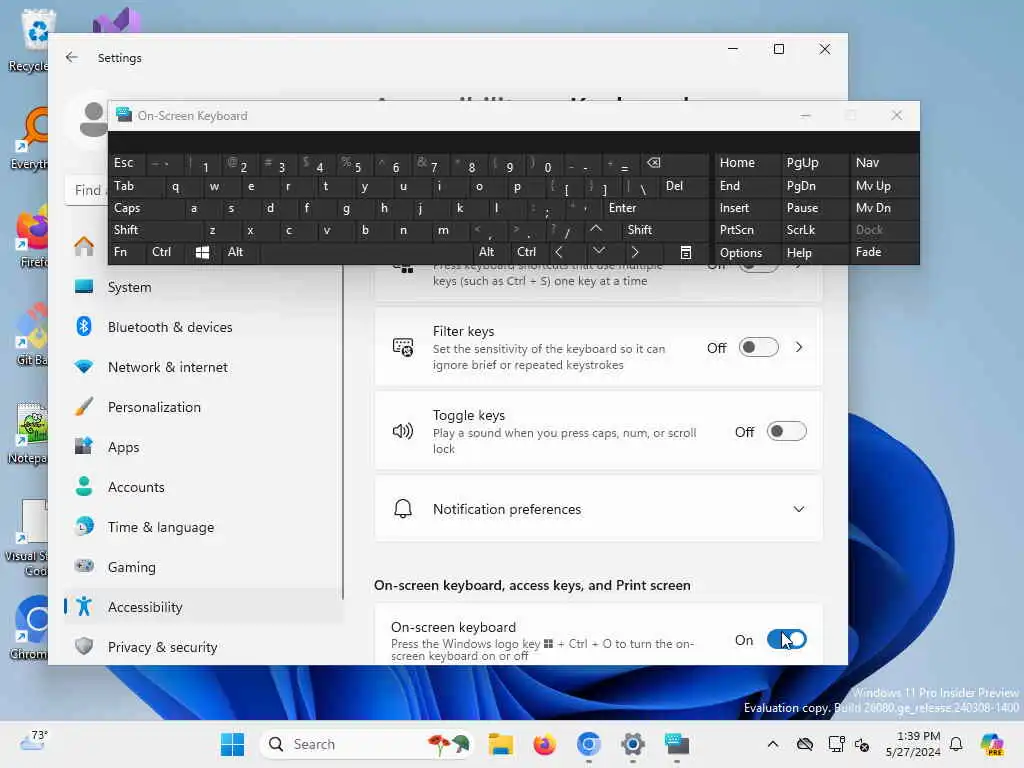Click Esc key on On-Screen Keyboard
Image resolution: width=1024 pixels, height=768 pixels.
(126, 163)
